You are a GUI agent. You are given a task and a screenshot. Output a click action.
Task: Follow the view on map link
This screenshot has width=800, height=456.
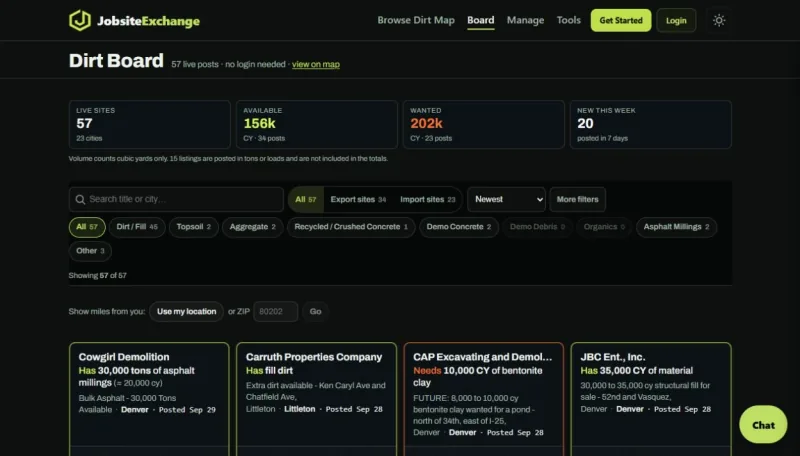(x=316, y=64)
